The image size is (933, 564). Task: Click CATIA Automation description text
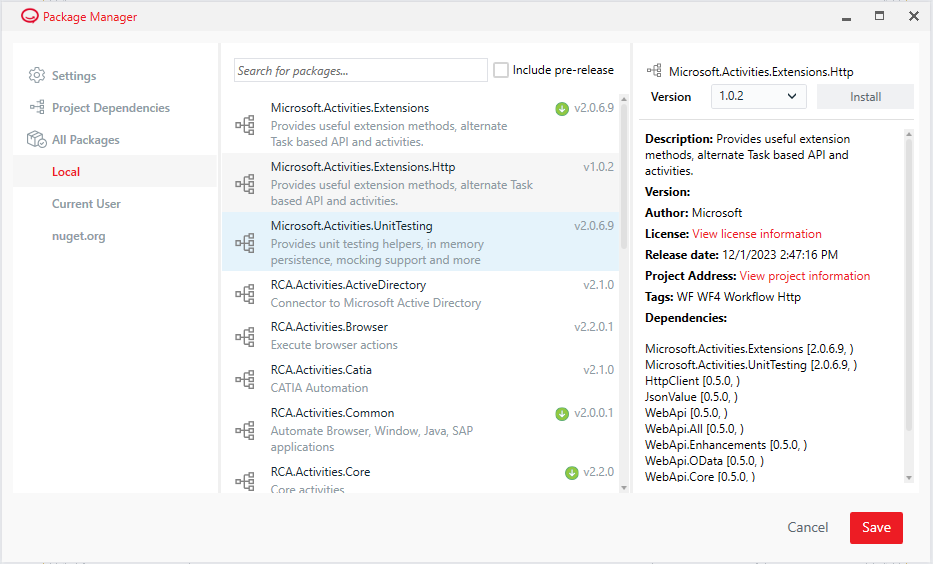point(320,388)
